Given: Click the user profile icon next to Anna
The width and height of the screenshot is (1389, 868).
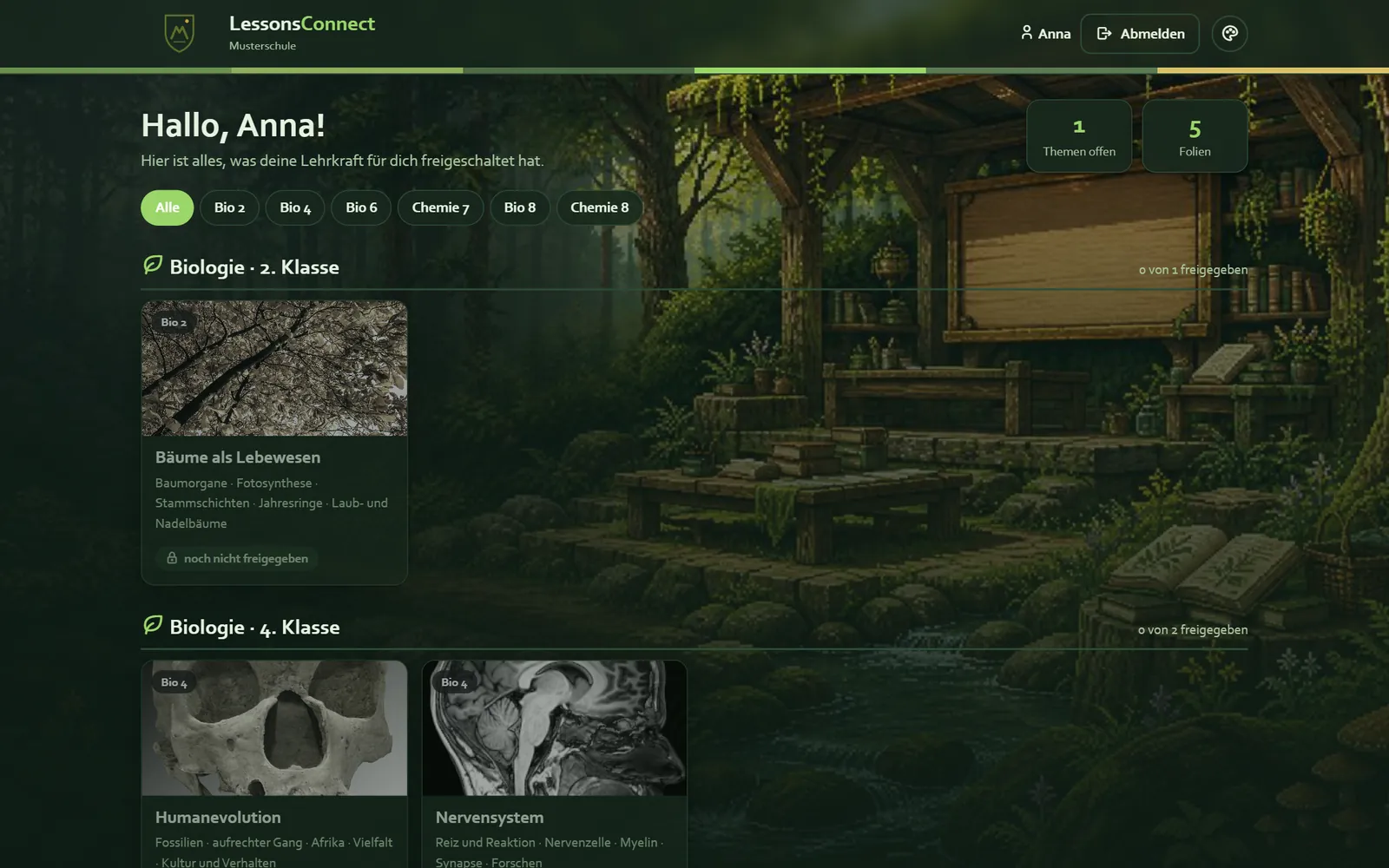Looking at the screenshot, I should (x=1027, y=33).
